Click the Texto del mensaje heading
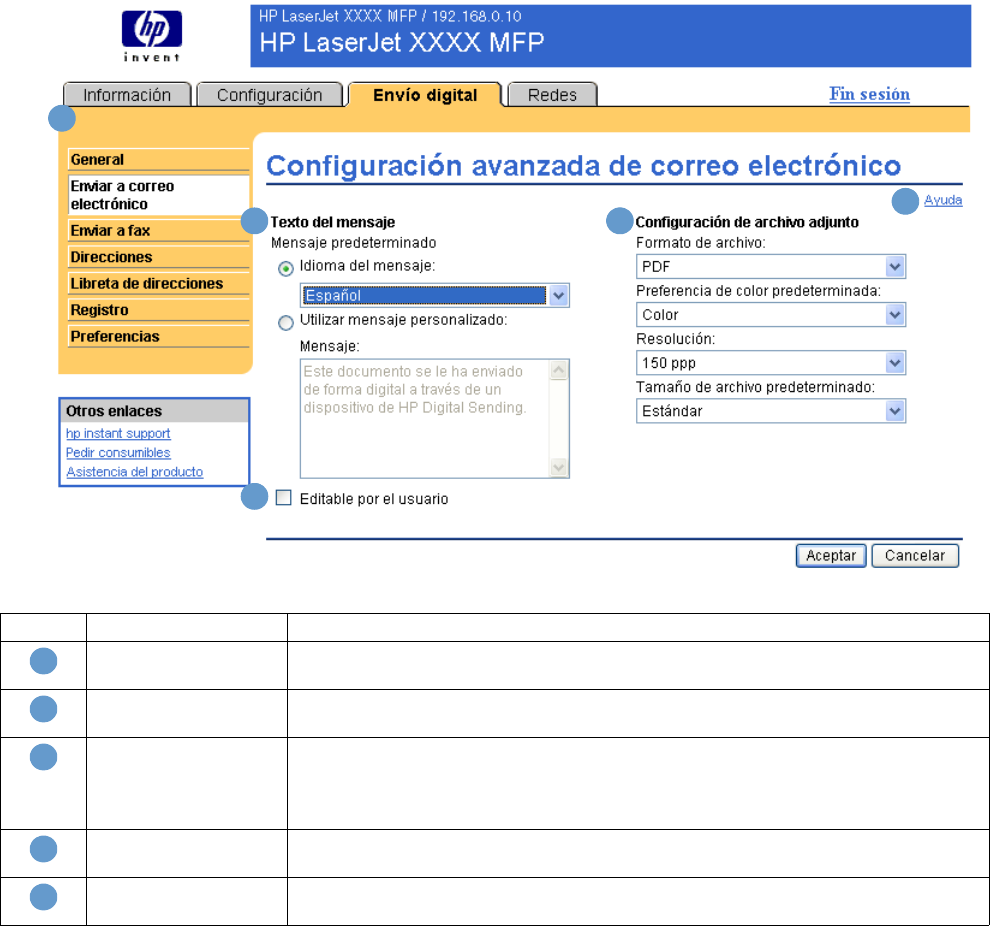The height and width of the screenshot is (926, 990). (333, 222)
